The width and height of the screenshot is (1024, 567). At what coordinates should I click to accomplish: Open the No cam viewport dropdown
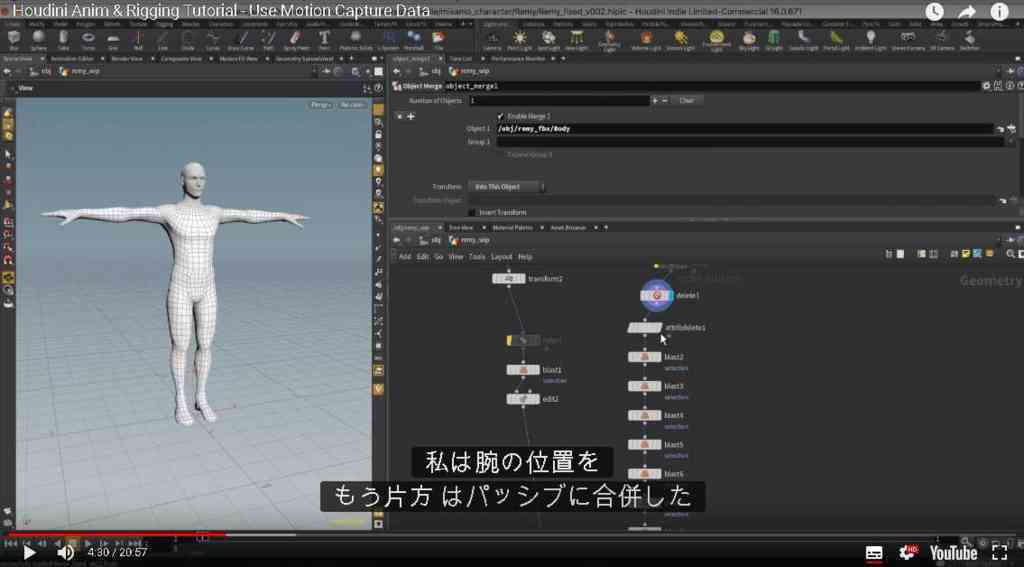[x=352, y=105]
